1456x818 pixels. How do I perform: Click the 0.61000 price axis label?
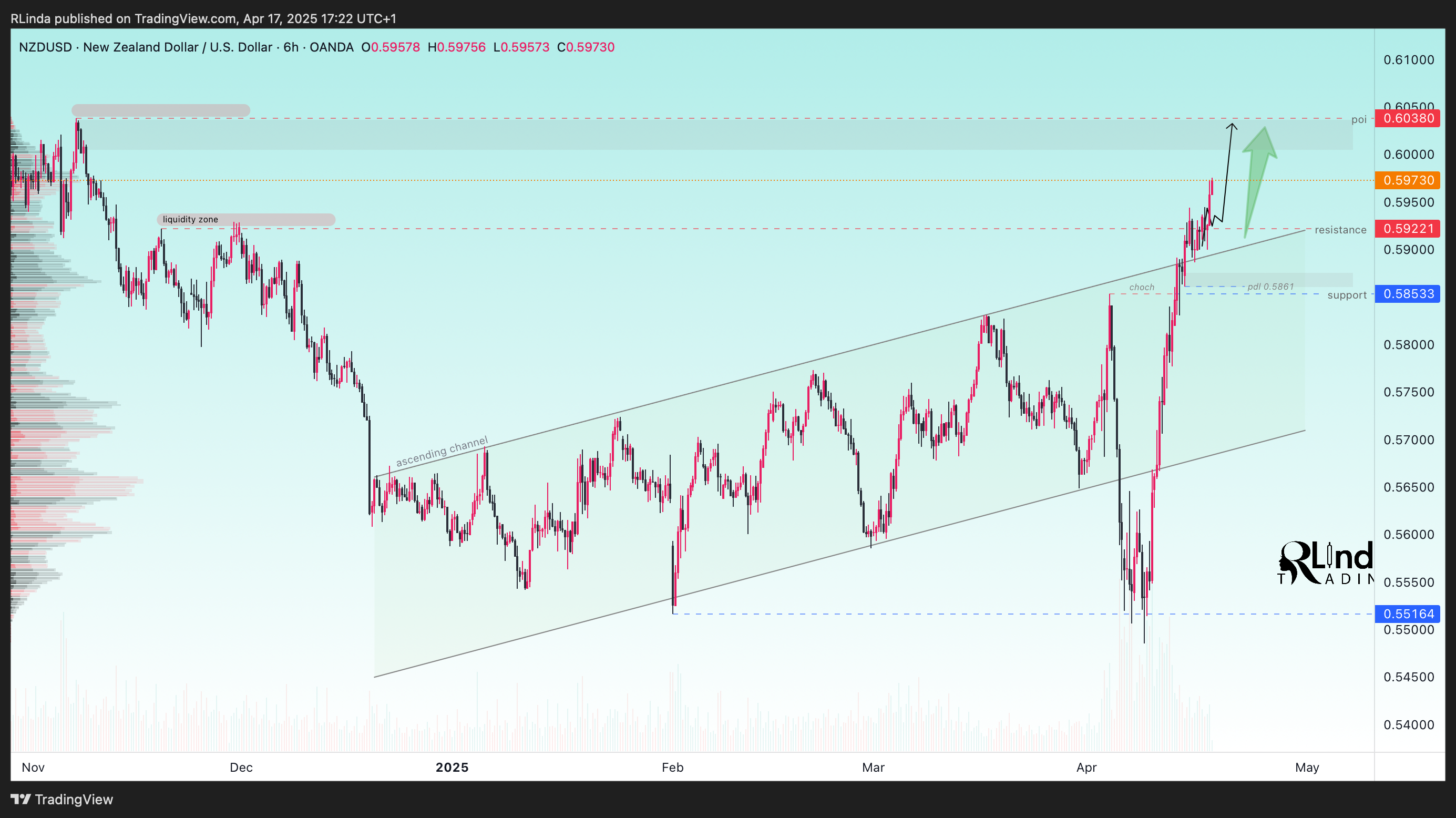pos(1409,60)
